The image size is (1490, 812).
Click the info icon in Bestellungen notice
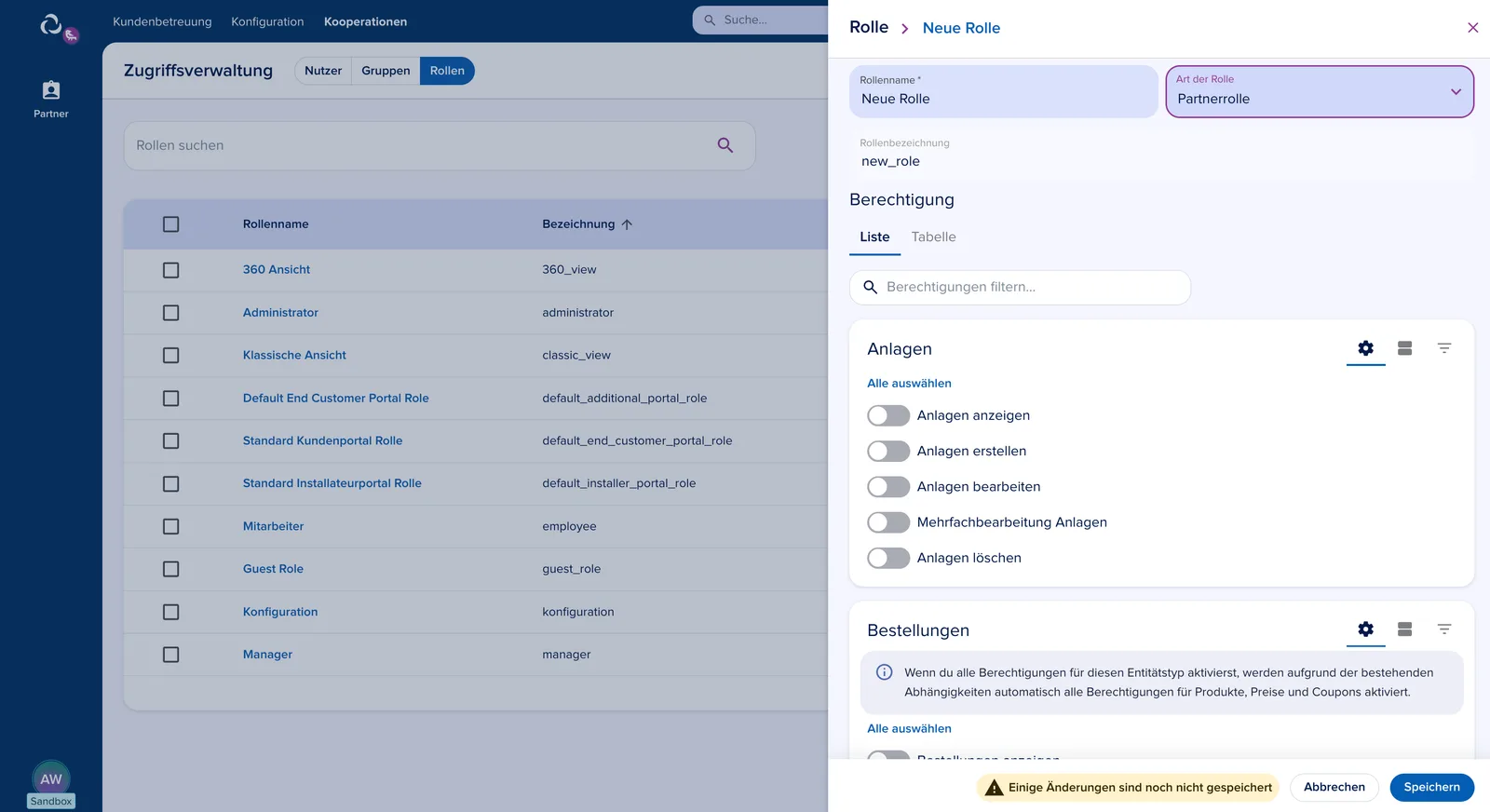tap(885, 672)
